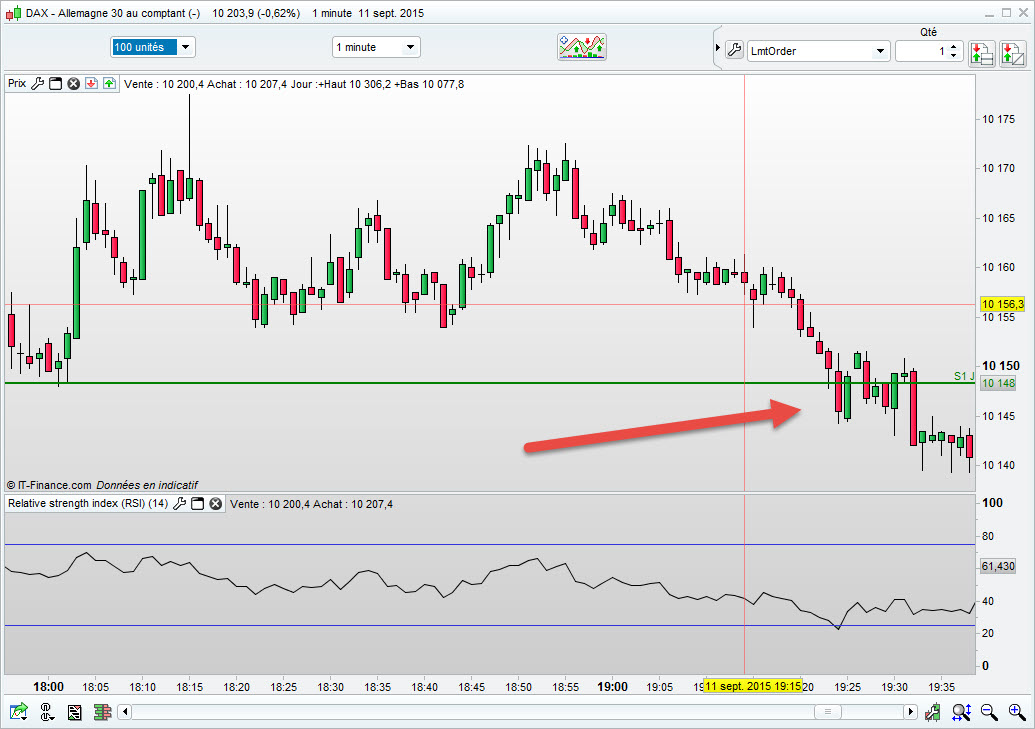Click the 18:30 time axis label

pos(331,687)
